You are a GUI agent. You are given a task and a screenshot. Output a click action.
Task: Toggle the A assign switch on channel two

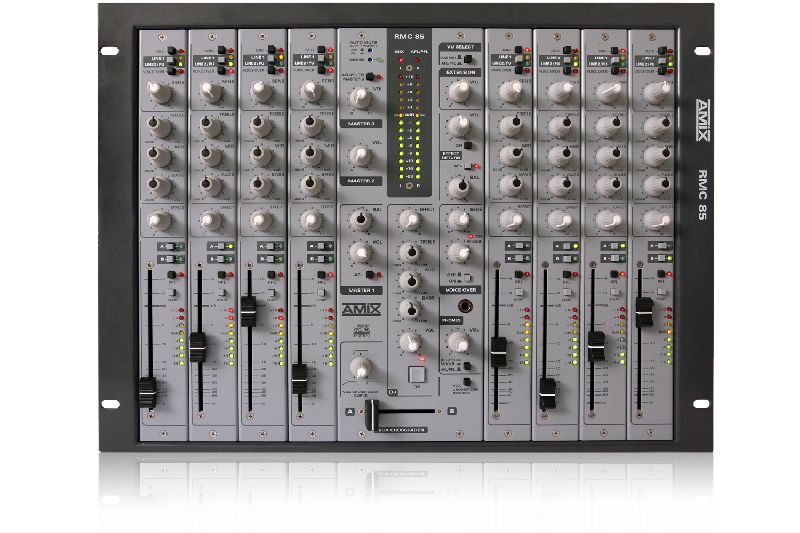(222, 247)
